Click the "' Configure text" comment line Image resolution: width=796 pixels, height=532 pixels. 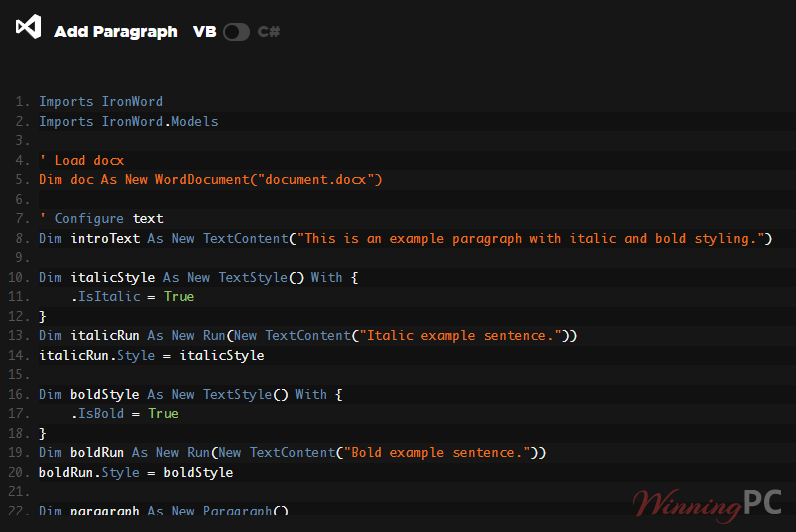click(102, 219)
